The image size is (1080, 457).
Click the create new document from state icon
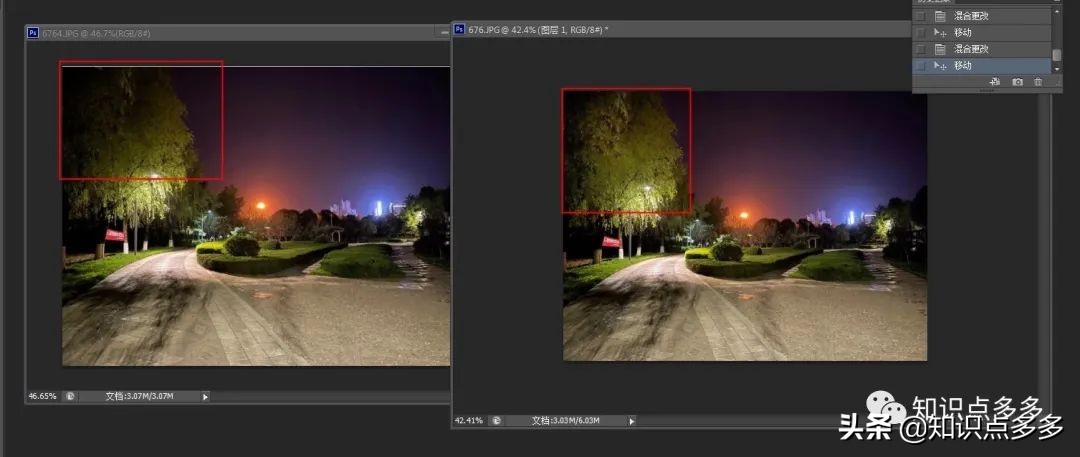tap(995, 82)
